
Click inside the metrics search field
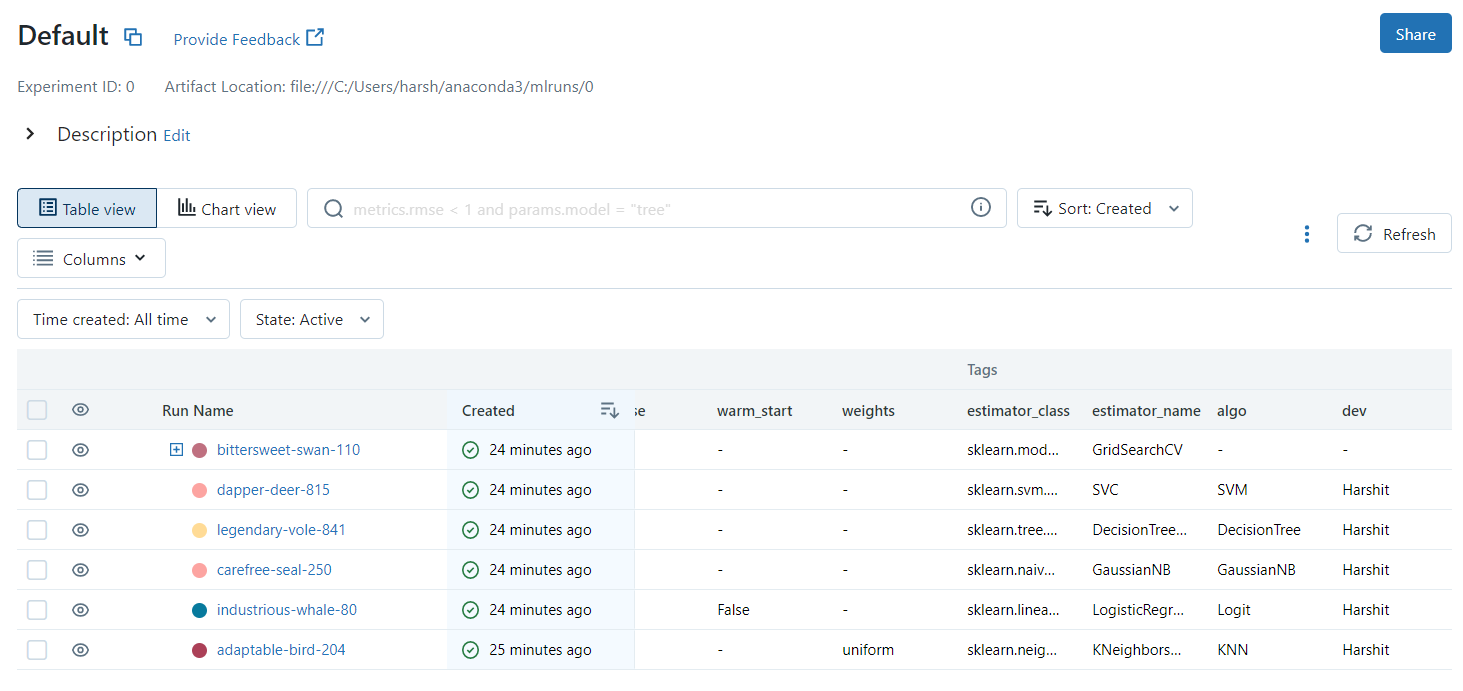coord(650,207)
